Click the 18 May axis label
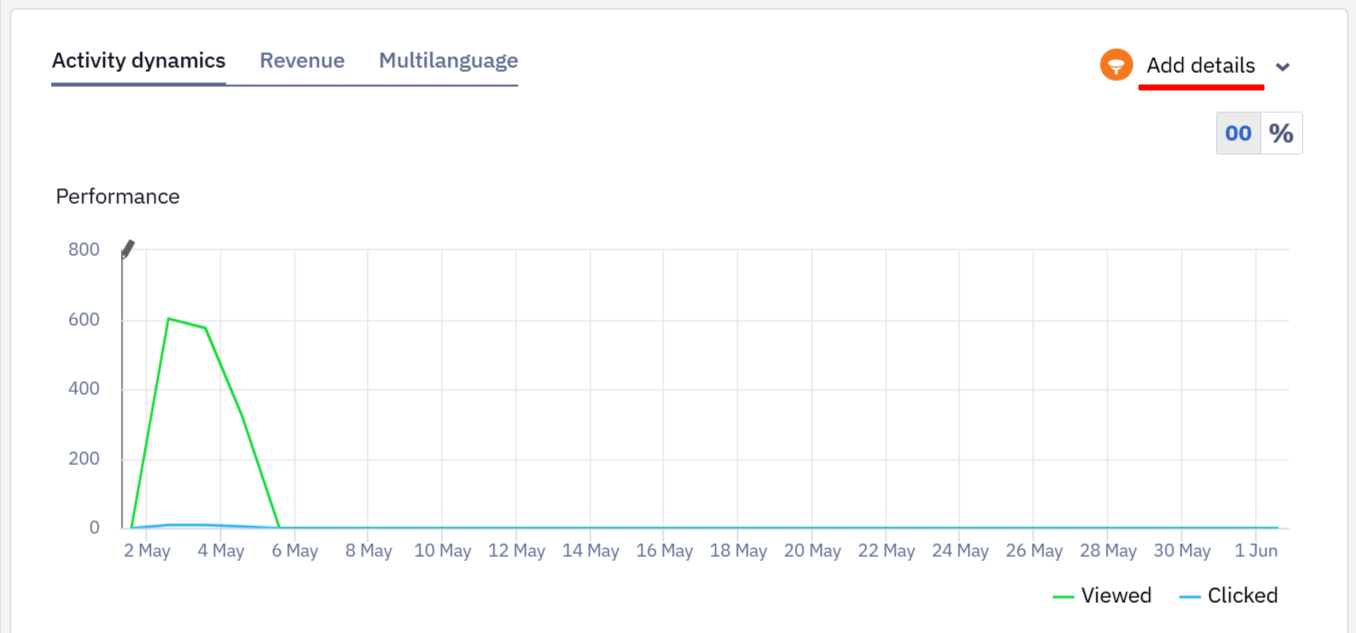The image size is (1356, 633). pyautogui.click(x=738, y=551)
